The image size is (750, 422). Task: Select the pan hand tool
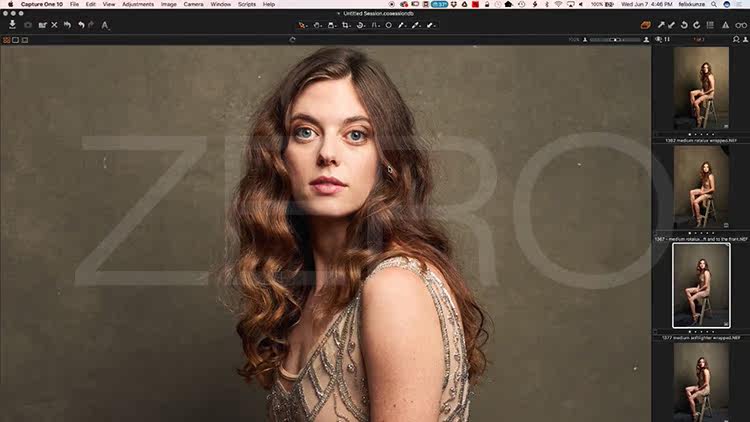(318, 25)
